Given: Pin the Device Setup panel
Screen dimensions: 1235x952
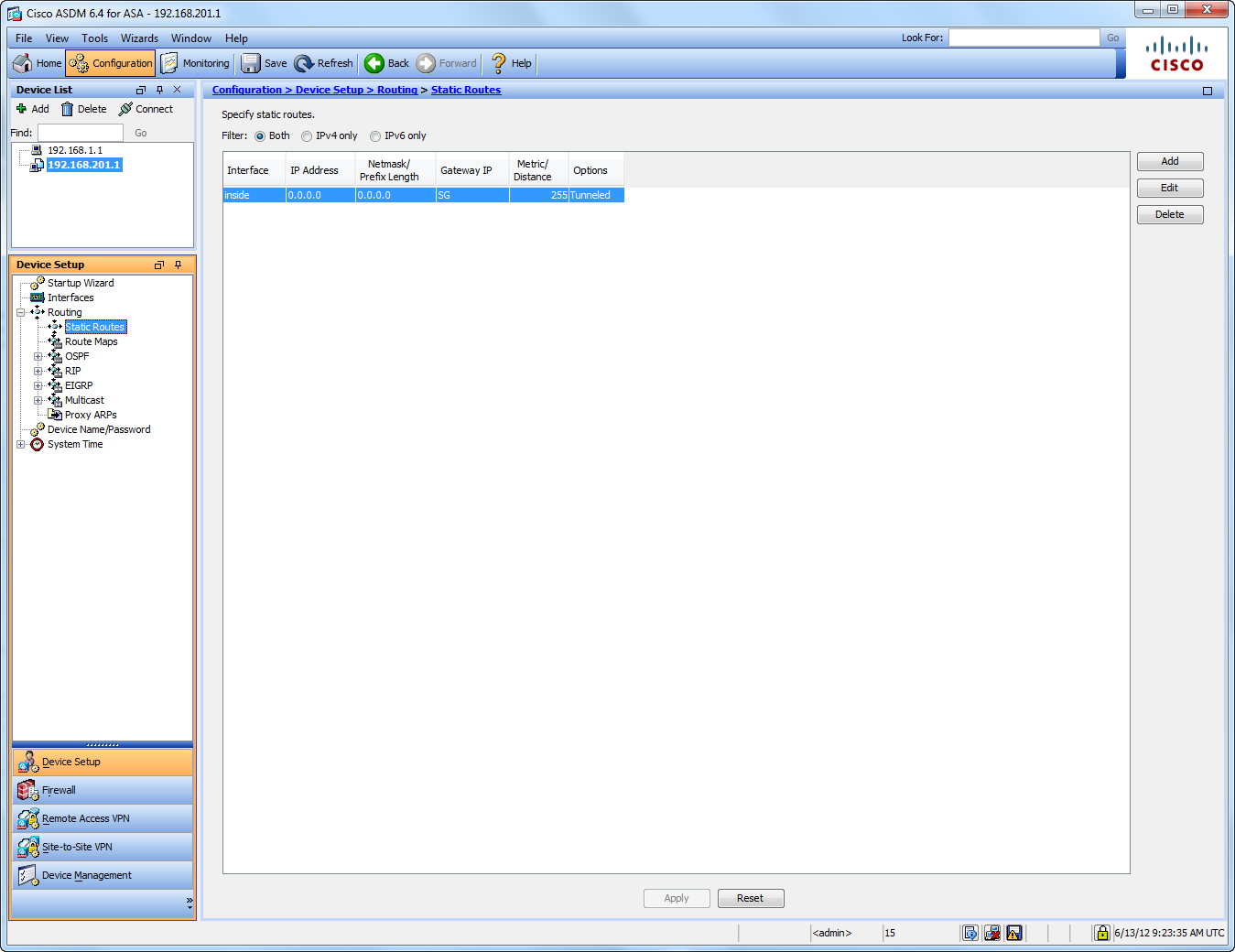Looking at the screenshot, I should (178, 265).
